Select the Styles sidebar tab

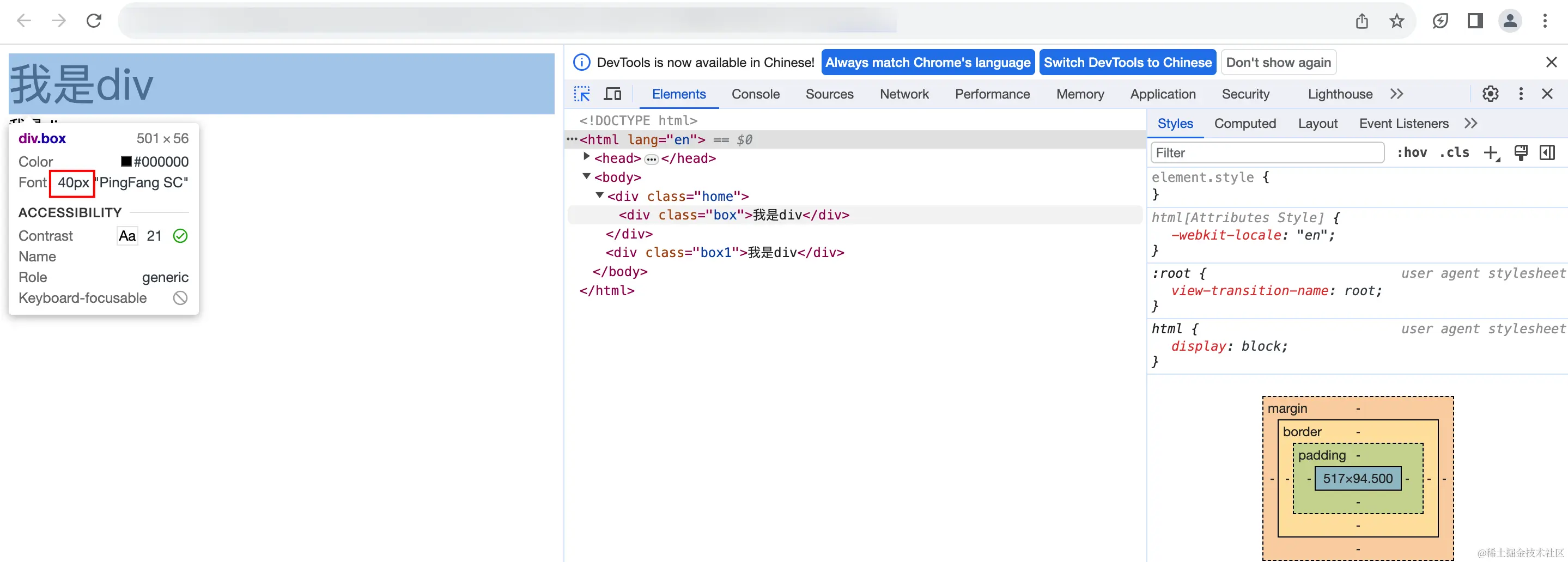[x=1175, y=124]
